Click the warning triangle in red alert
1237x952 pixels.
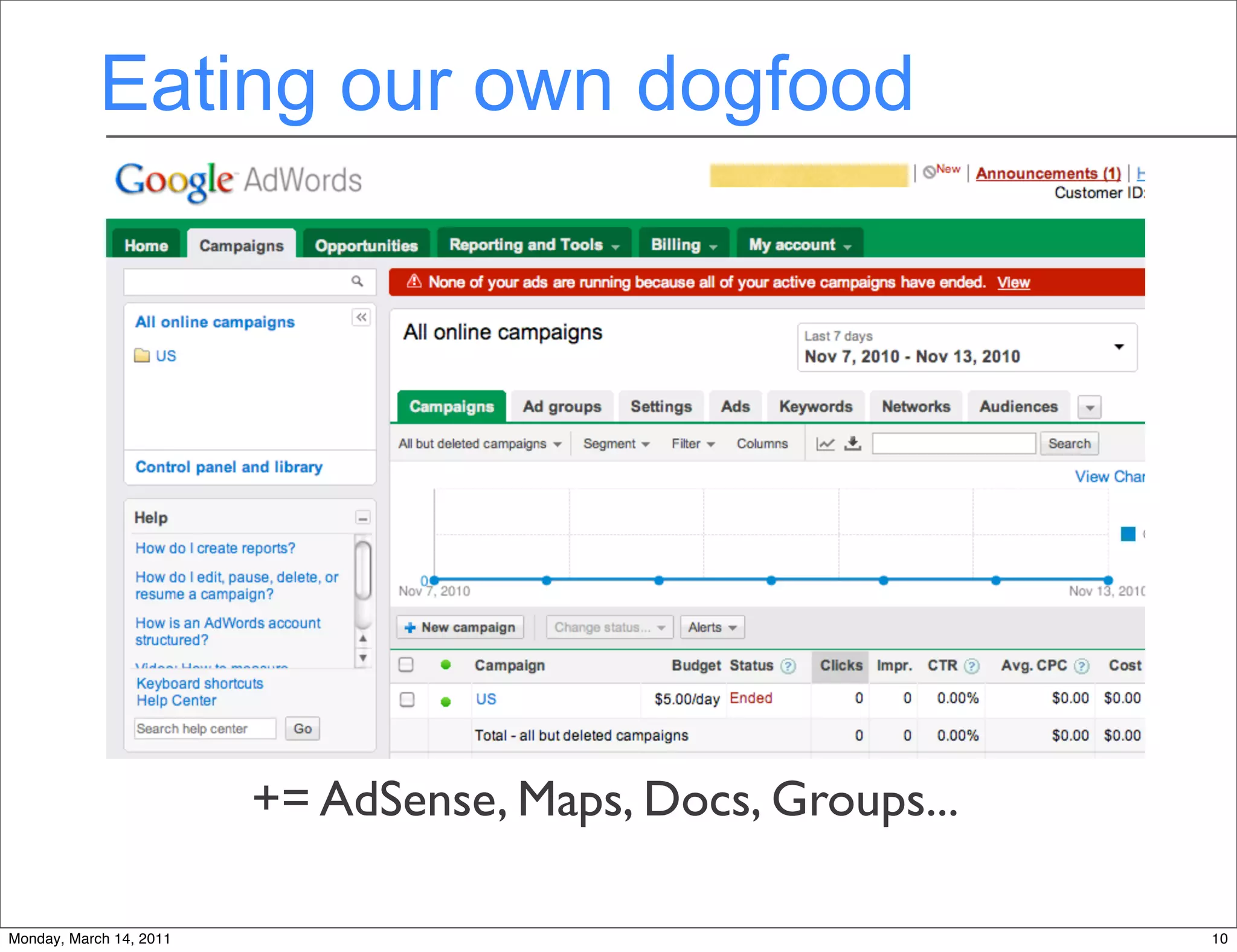click(x=414, y=281)
